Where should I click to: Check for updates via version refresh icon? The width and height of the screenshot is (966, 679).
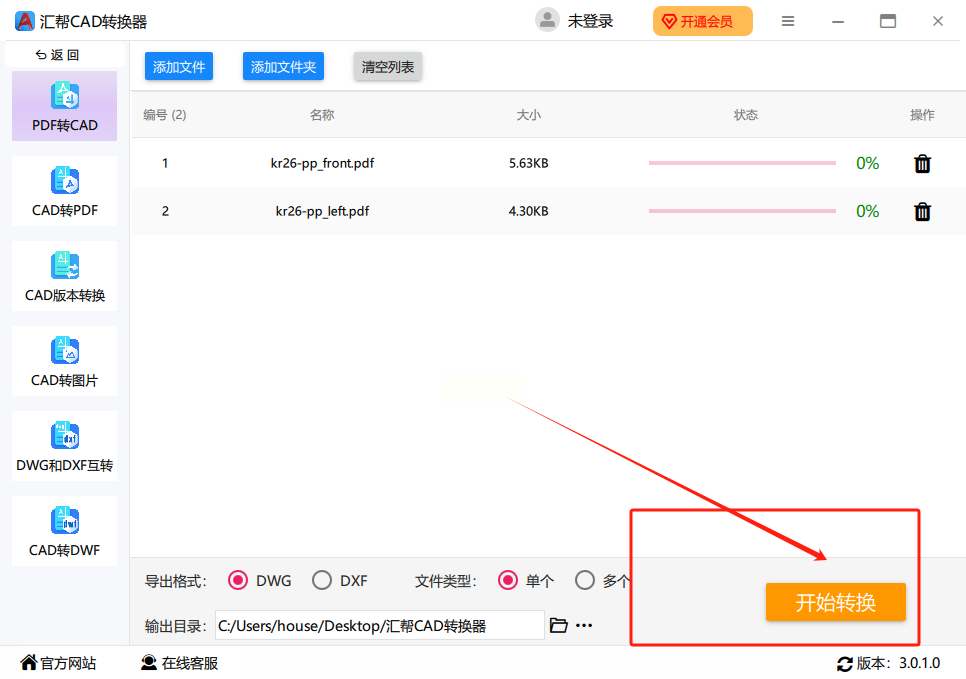pyautogui.click(x=845, y=664)
